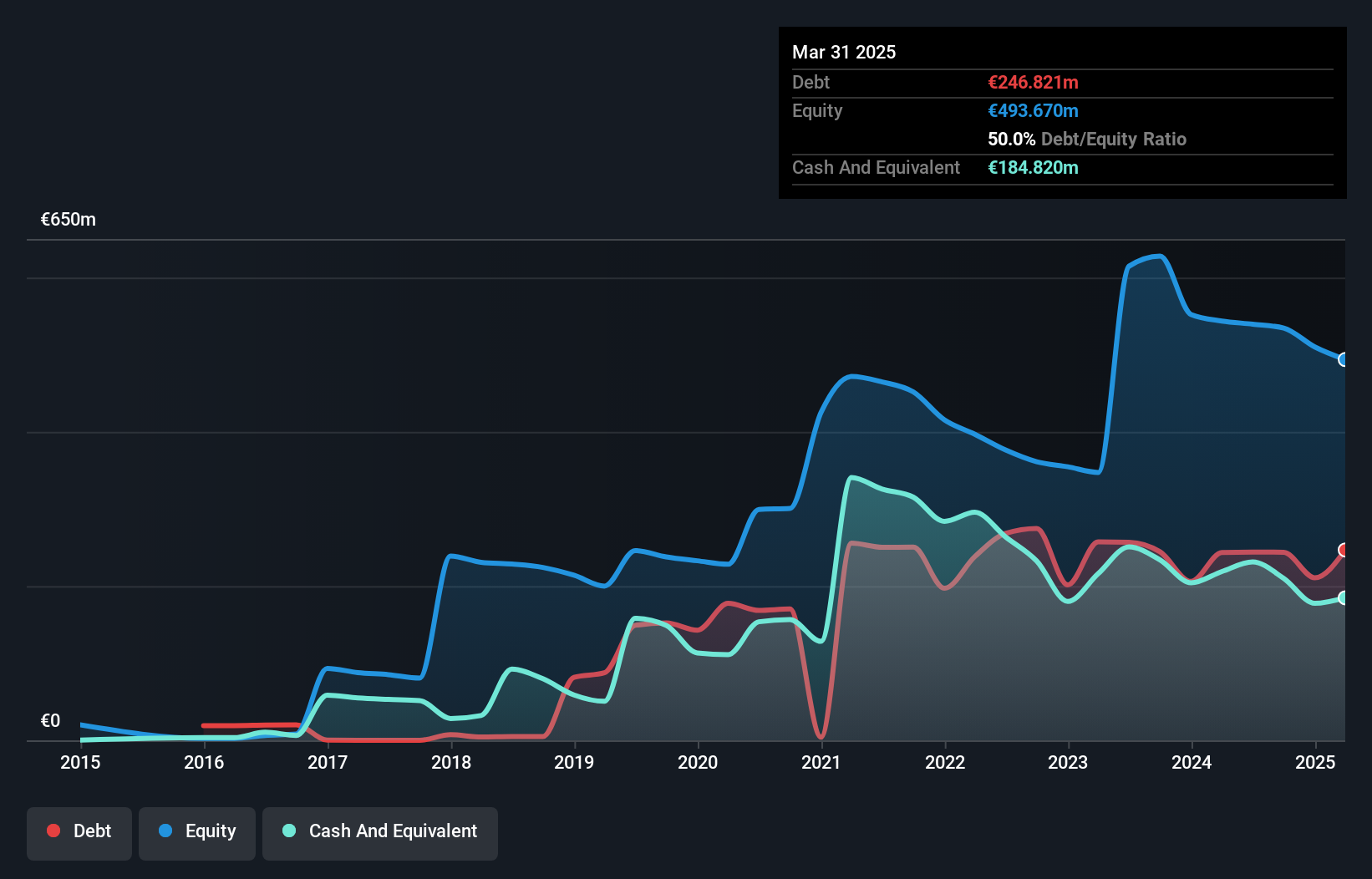
Task: Click the 2025 x-axis label
Action: click(1315, 762)
